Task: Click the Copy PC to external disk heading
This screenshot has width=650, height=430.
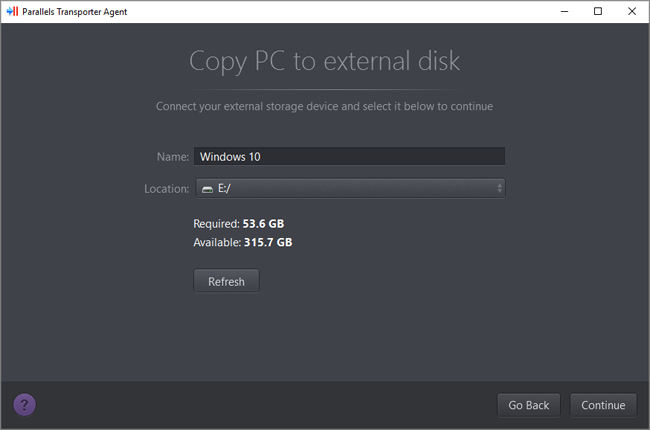Action: coord(325,61)
